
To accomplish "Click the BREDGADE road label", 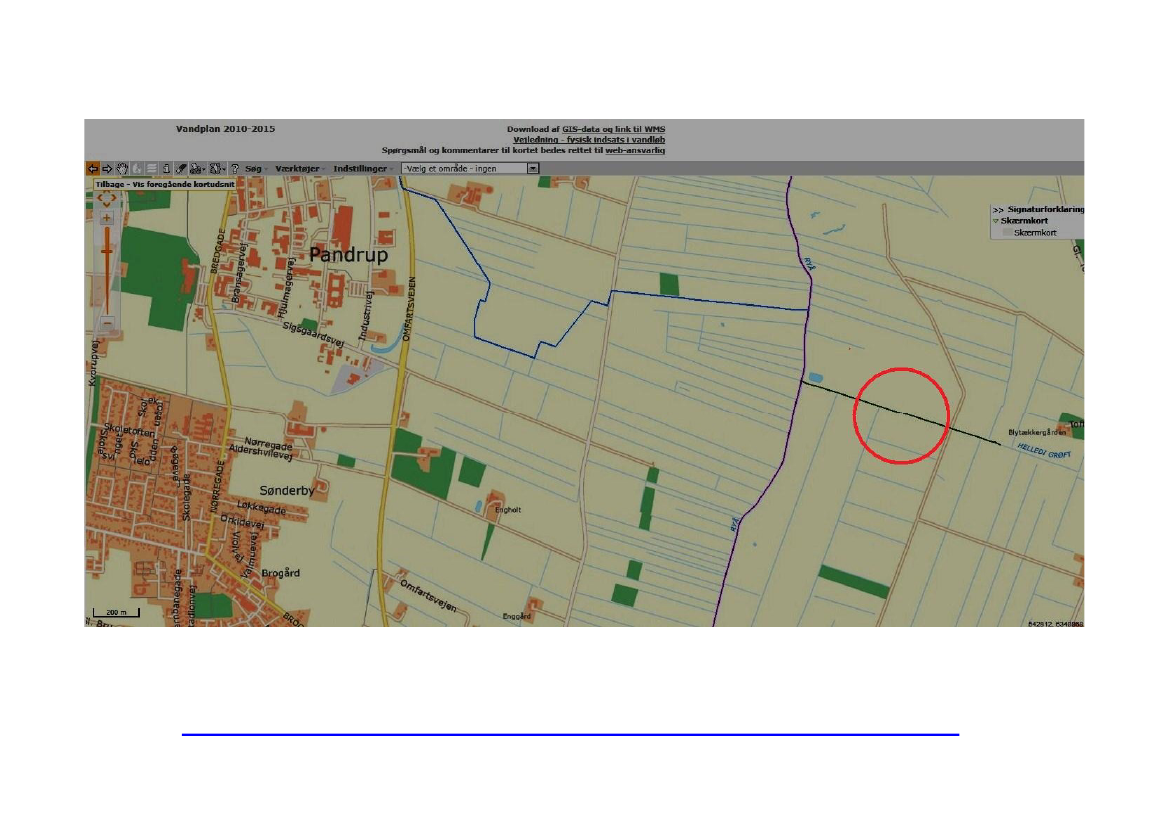I will point(220,251).
